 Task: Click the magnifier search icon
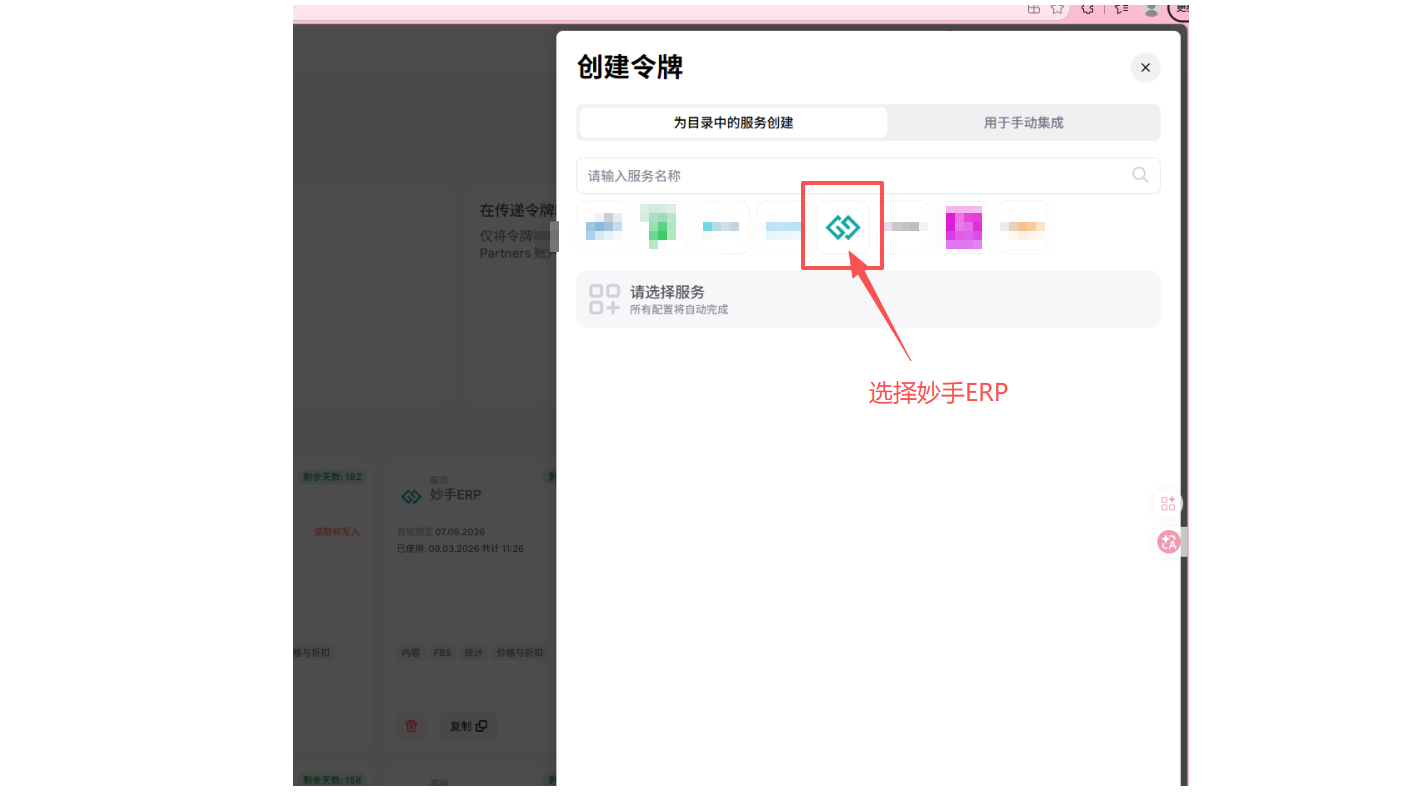tap(1140, 175)
